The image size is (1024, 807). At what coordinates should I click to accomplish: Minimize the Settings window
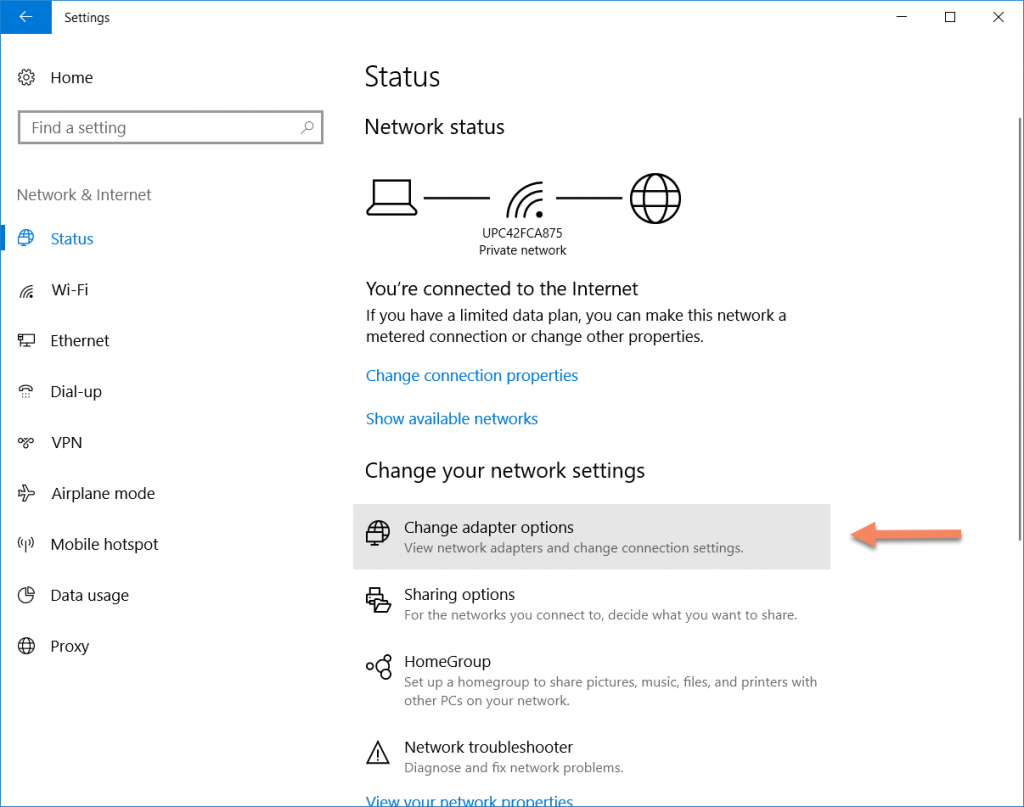[x=902, y=17]
